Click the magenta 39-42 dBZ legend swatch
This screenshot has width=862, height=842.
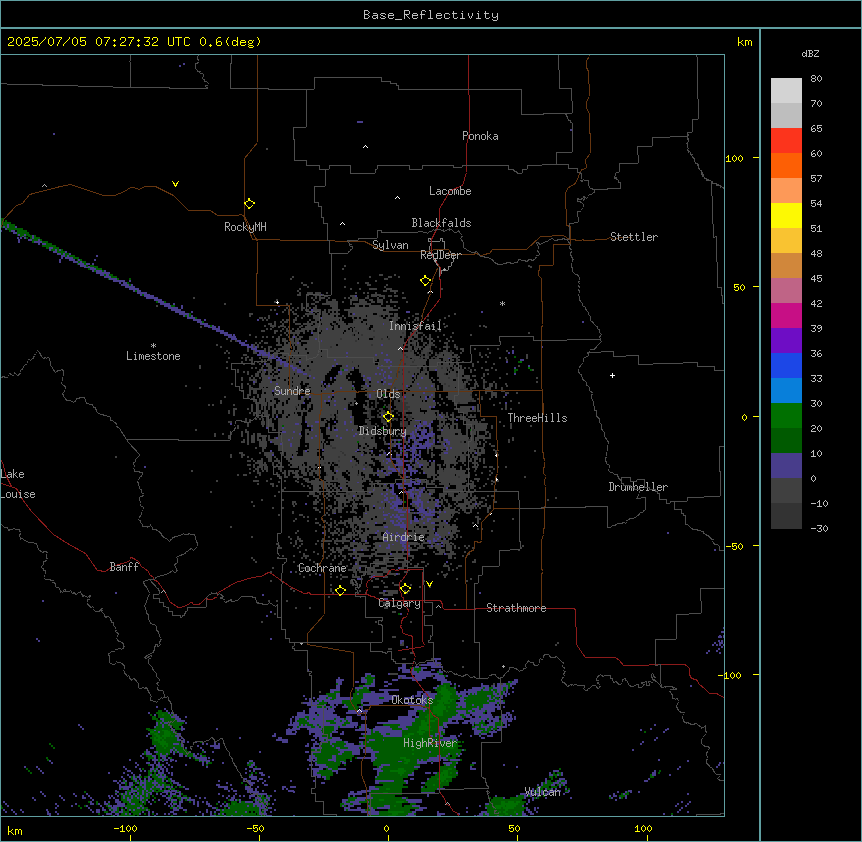[786, 315]
